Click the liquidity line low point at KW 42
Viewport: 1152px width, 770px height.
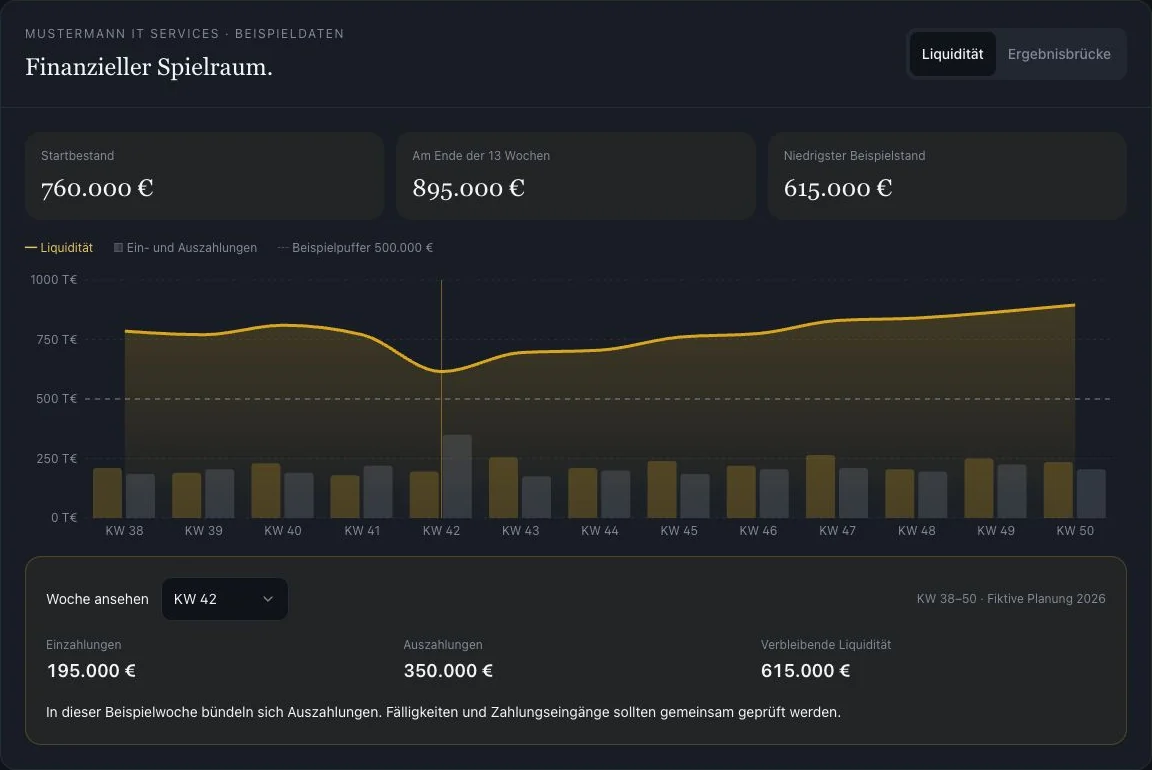(x=442, y=371)
